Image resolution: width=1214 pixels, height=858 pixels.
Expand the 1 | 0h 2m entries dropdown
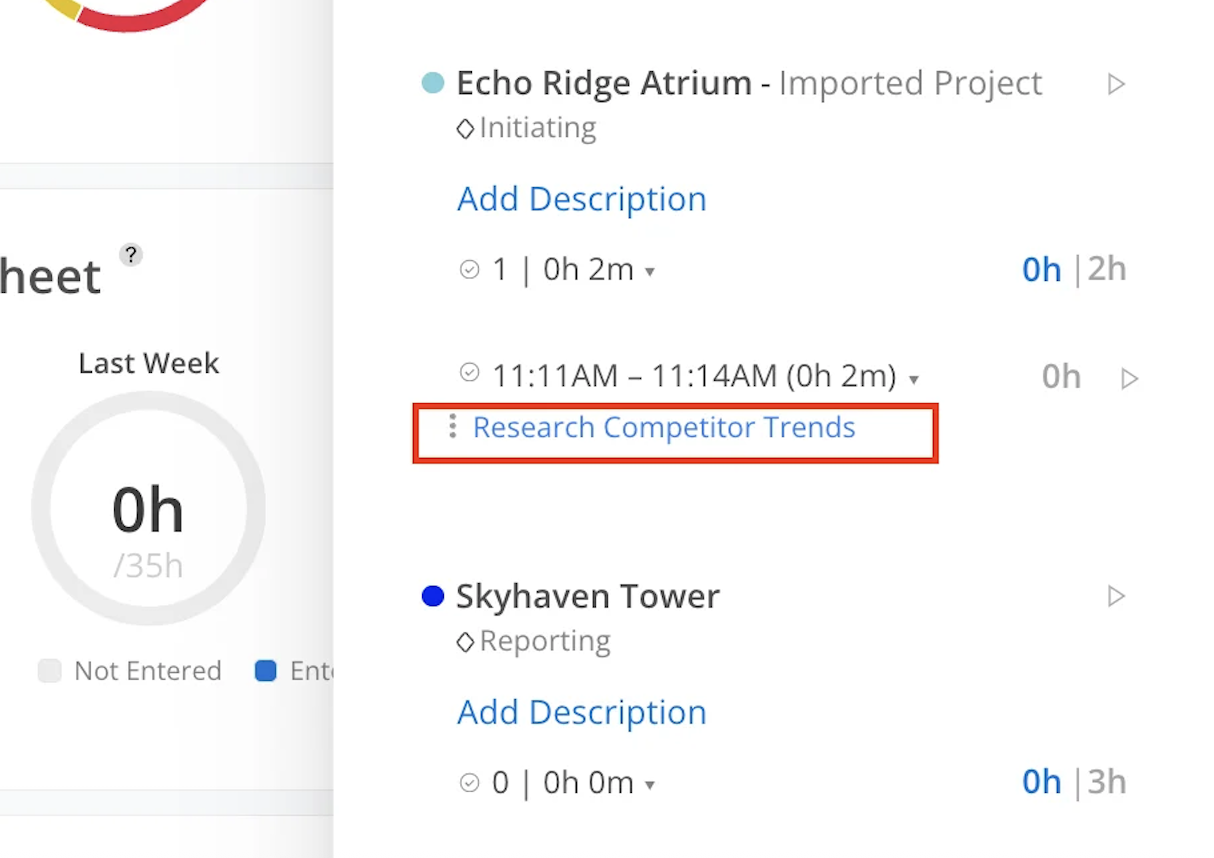coord(650,271)
